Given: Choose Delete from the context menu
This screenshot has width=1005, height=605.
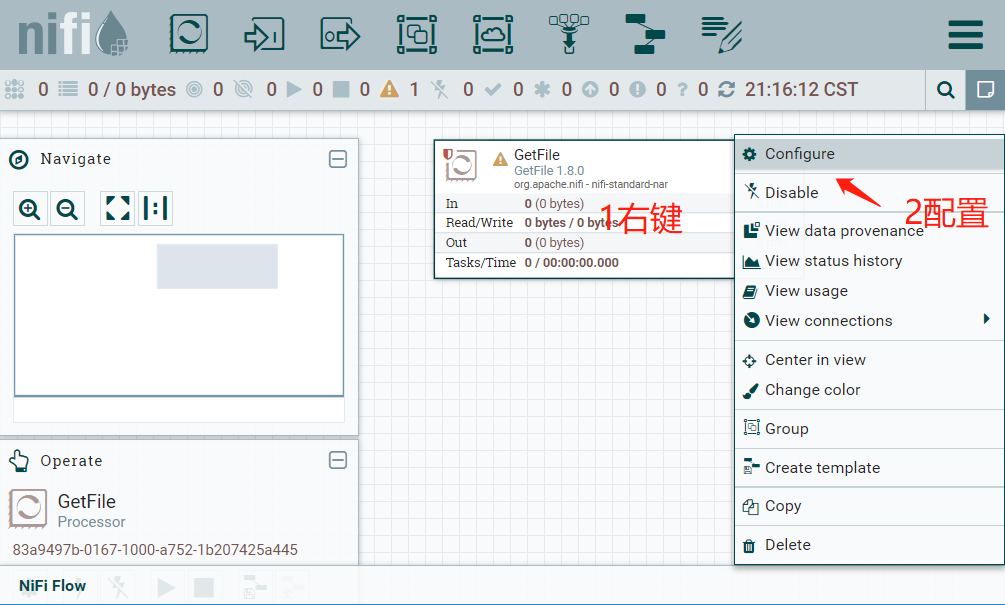Looking at the screenshot, I should (870, 545).
